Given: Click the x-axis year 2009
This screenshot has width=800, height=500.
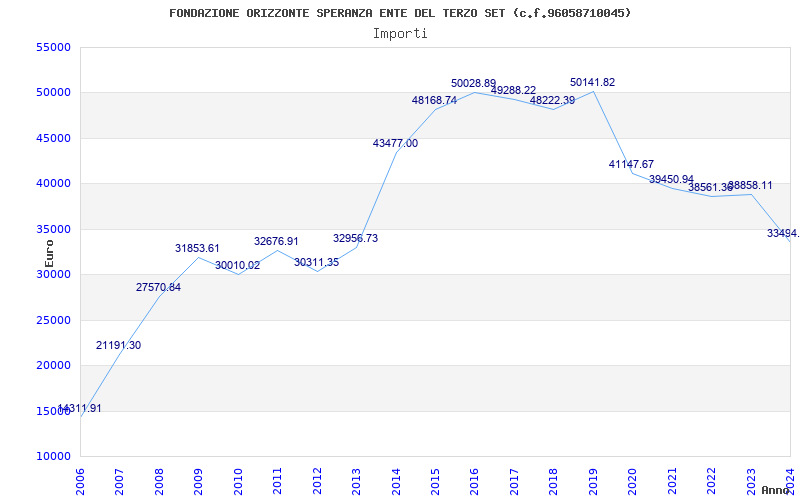Looking at the screenshot, I should (199, 482).
